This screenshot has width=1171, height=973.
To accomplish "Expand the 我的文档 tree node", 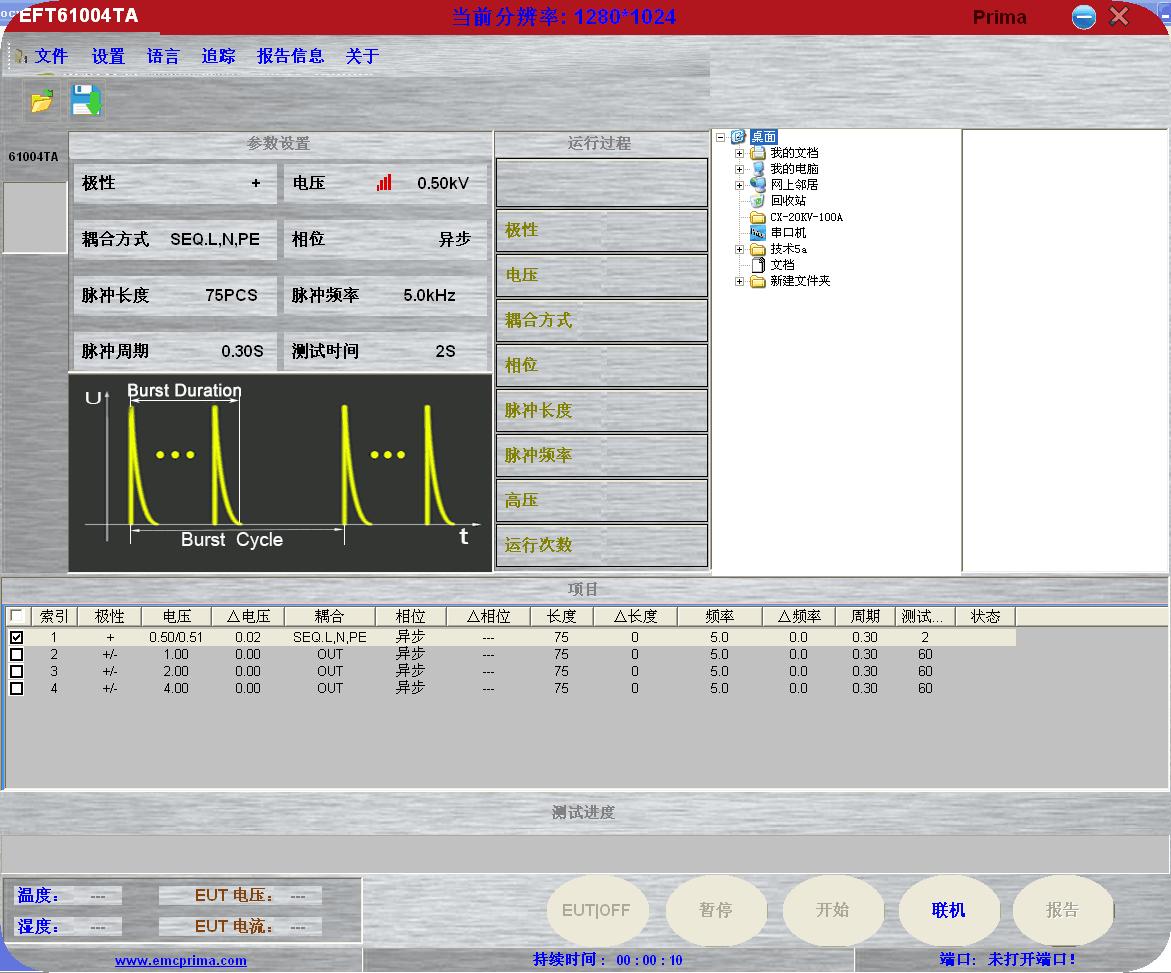I will coord(739,153).
